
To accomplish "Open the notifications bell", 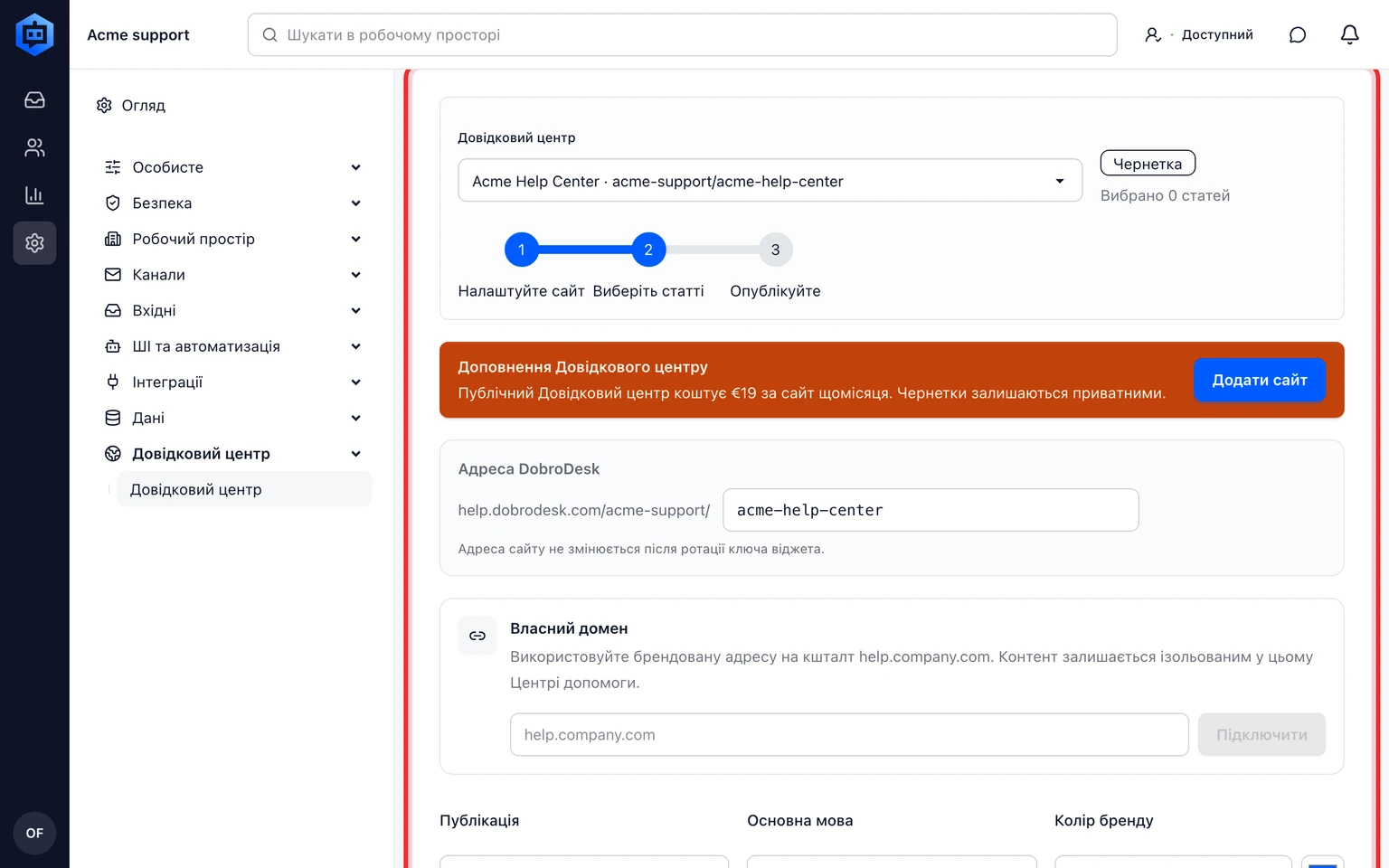I will point(1349,34).
